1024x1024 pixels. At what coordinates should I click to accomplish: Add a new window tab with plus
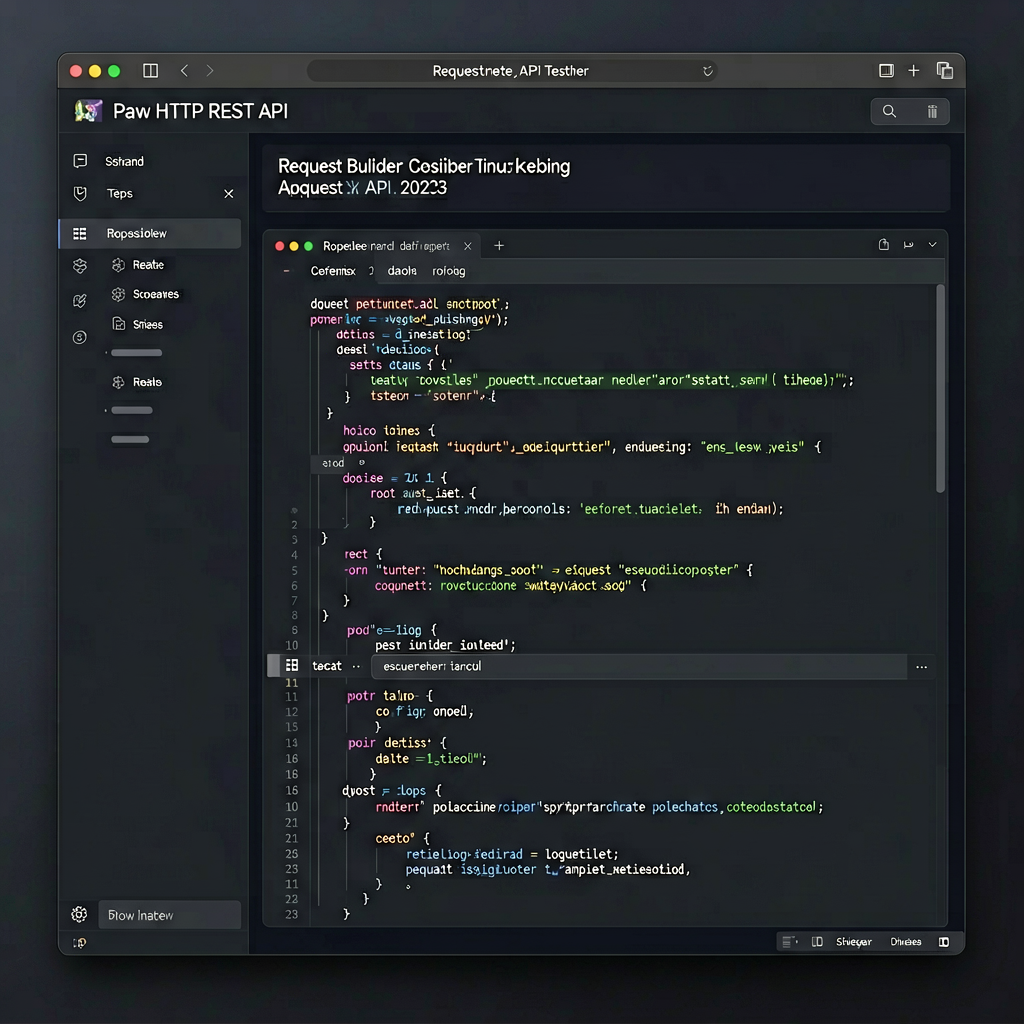pyautogui.click(x=914, y=71)
